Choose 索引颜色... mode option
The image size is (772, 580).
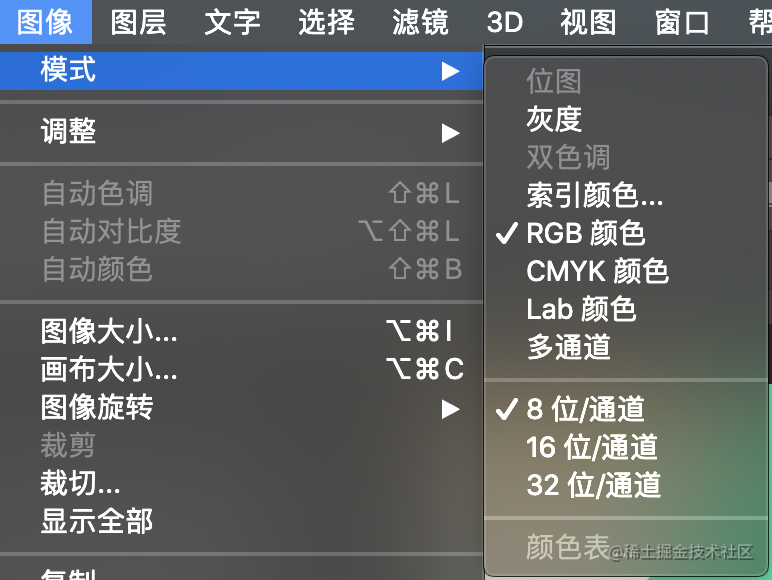[626, 195]
